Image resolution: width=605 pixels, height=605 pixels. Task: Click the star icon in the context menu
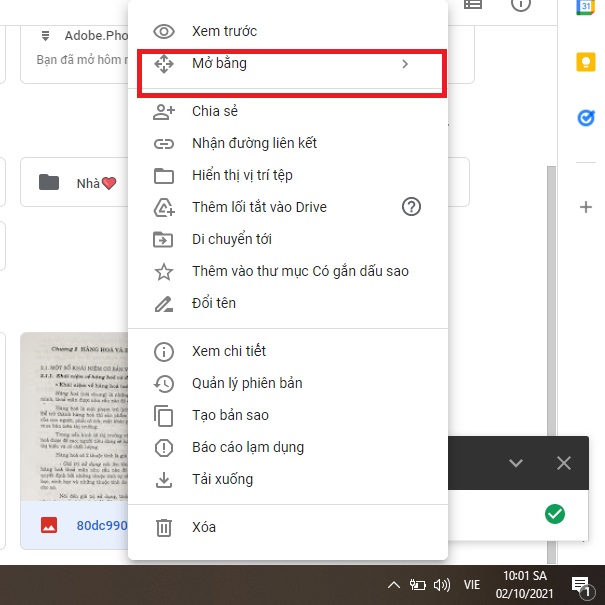pos(164,272)
